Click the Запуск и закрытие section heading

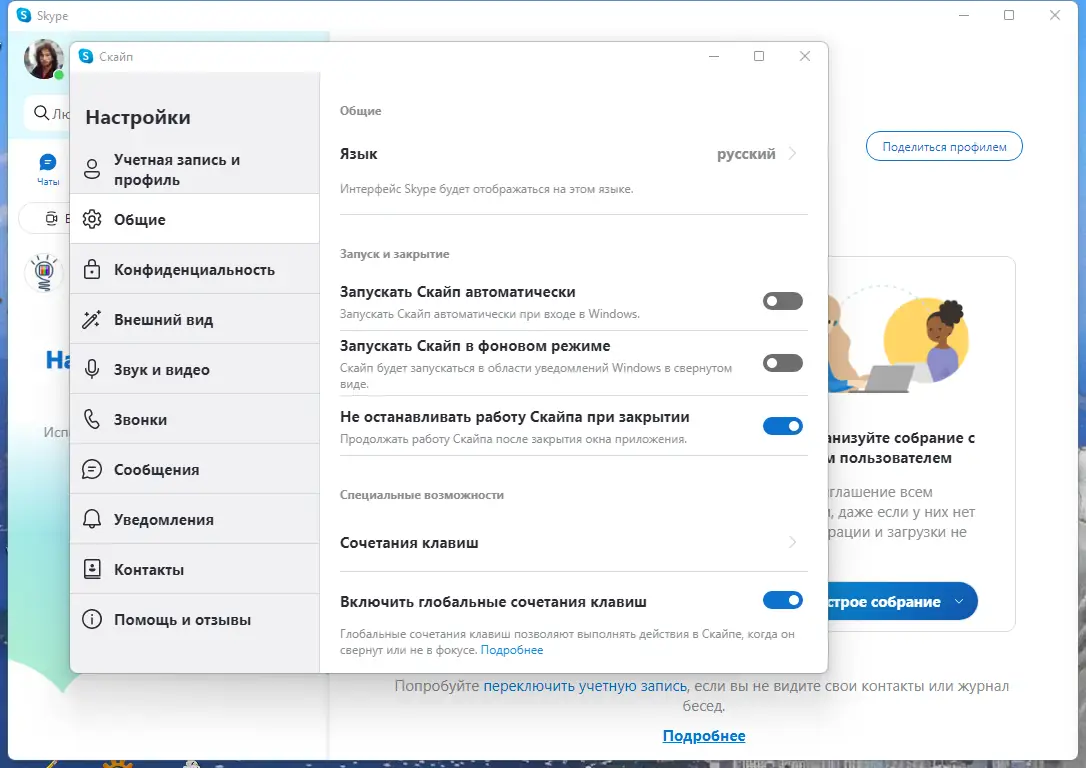point(395,254)
